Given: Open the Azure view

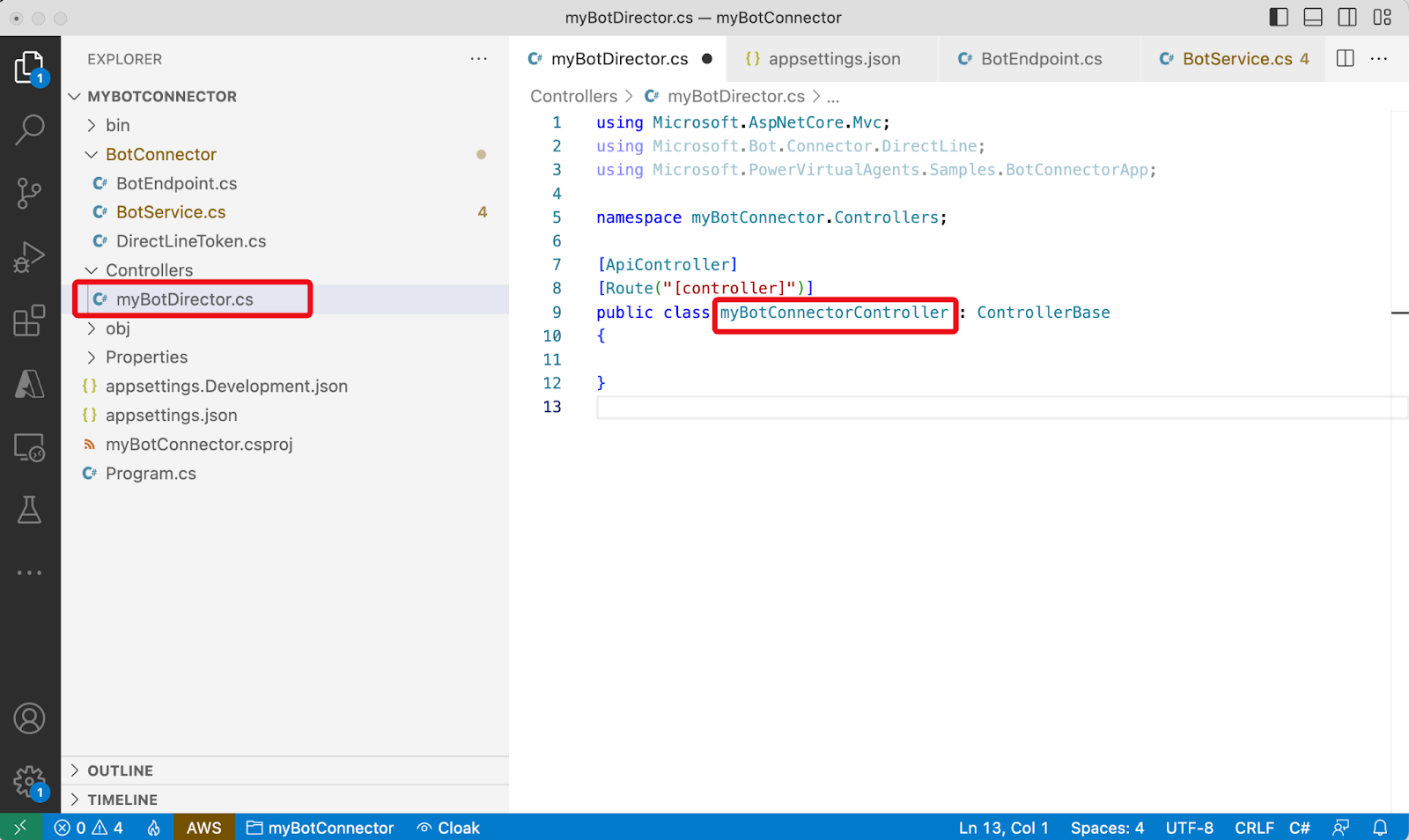Looking at the screenshot, I should coord(29,384).
